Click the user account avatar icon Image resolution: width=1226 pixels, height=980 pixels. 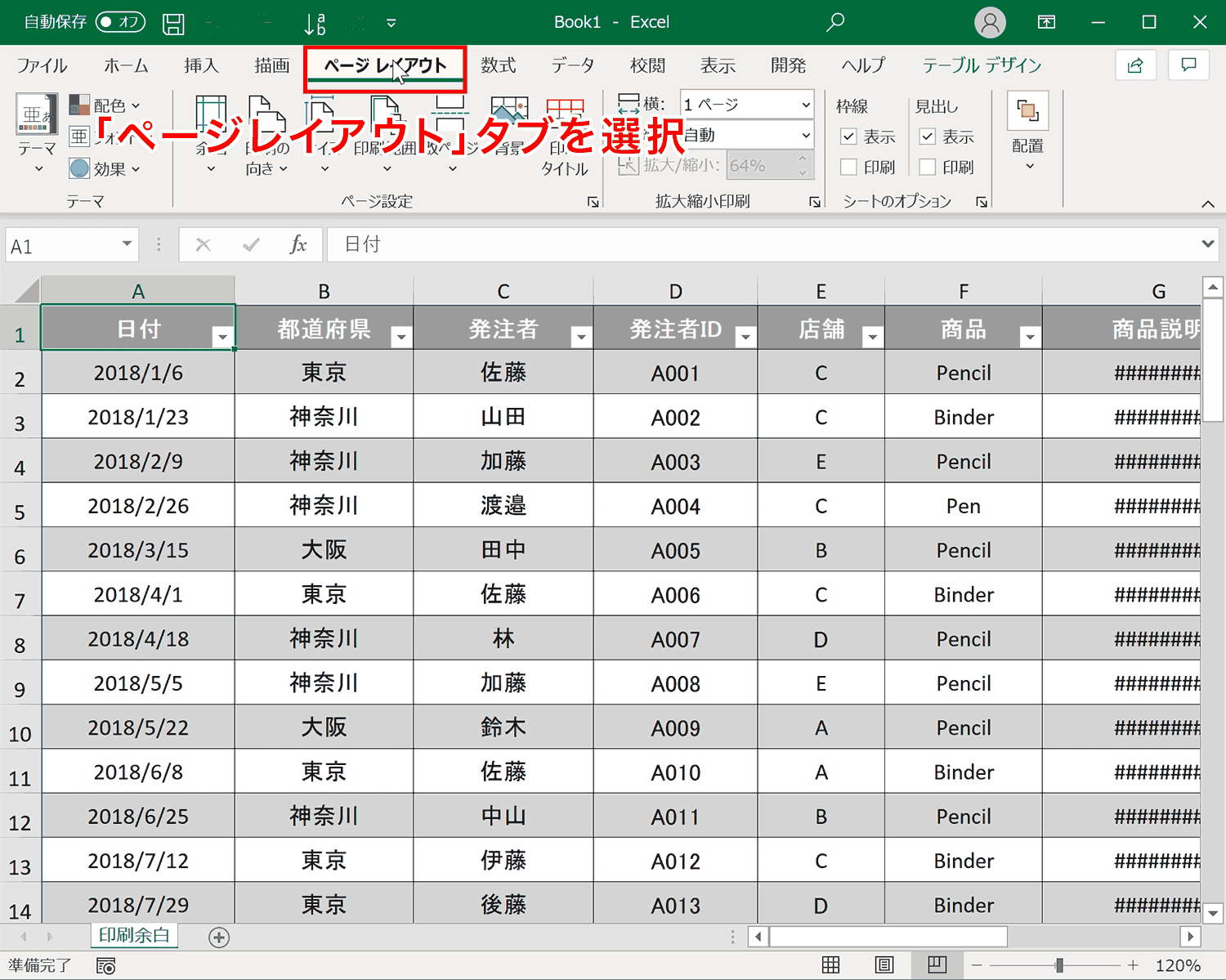point(990,22)
